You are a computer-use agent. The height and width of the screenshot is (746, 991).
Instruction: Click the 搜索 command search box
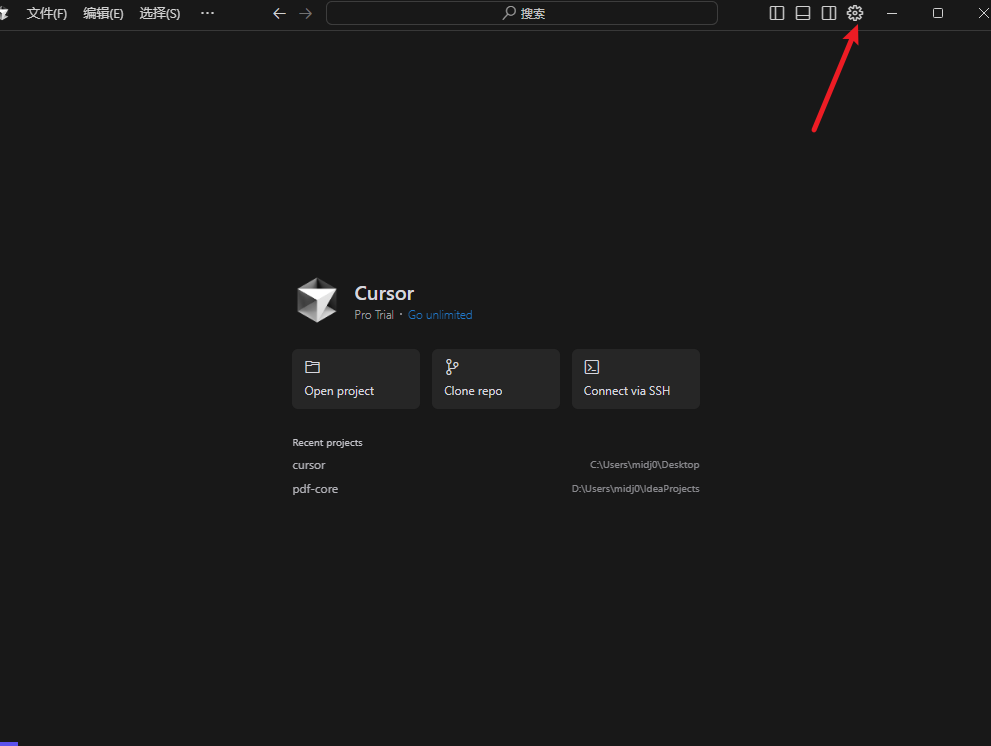pyautogui.click(x=522, y=13)
